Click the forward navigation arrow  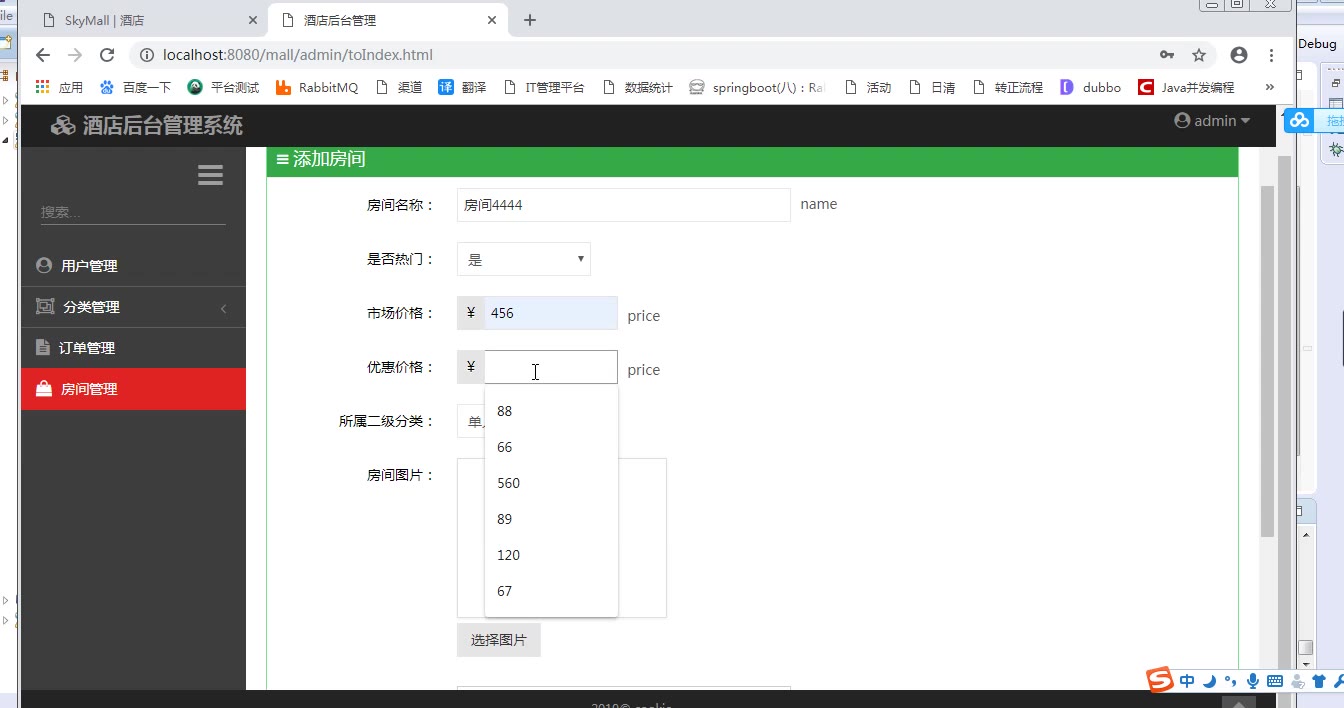[x=74, y=55]
